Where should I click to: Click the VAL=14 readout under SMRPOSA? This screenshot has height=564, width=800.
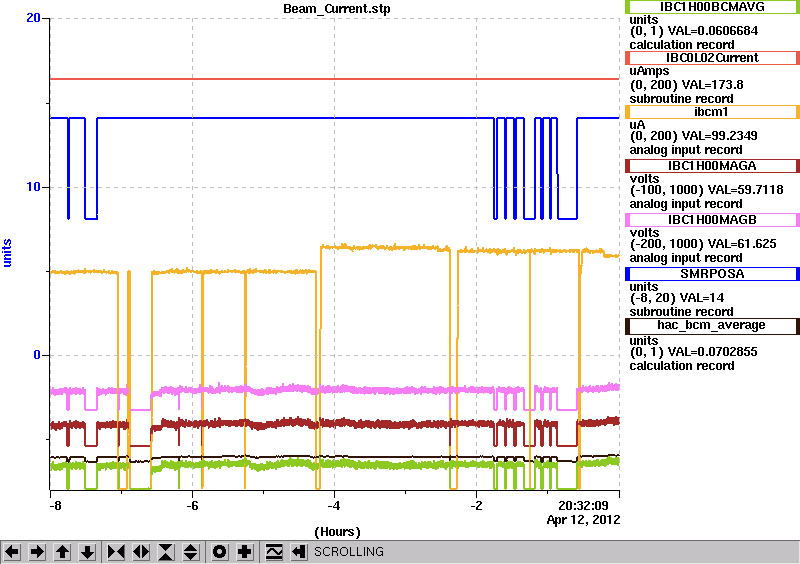tap(695, 298)
